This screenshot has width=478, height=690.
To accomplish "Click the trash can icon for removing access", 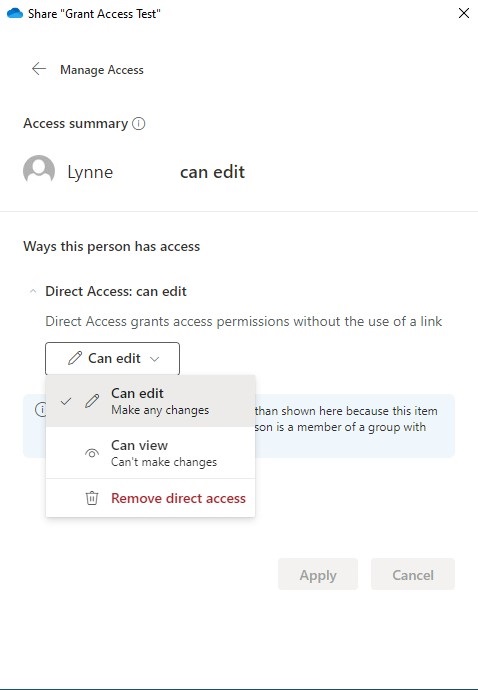I will (92, 498).
